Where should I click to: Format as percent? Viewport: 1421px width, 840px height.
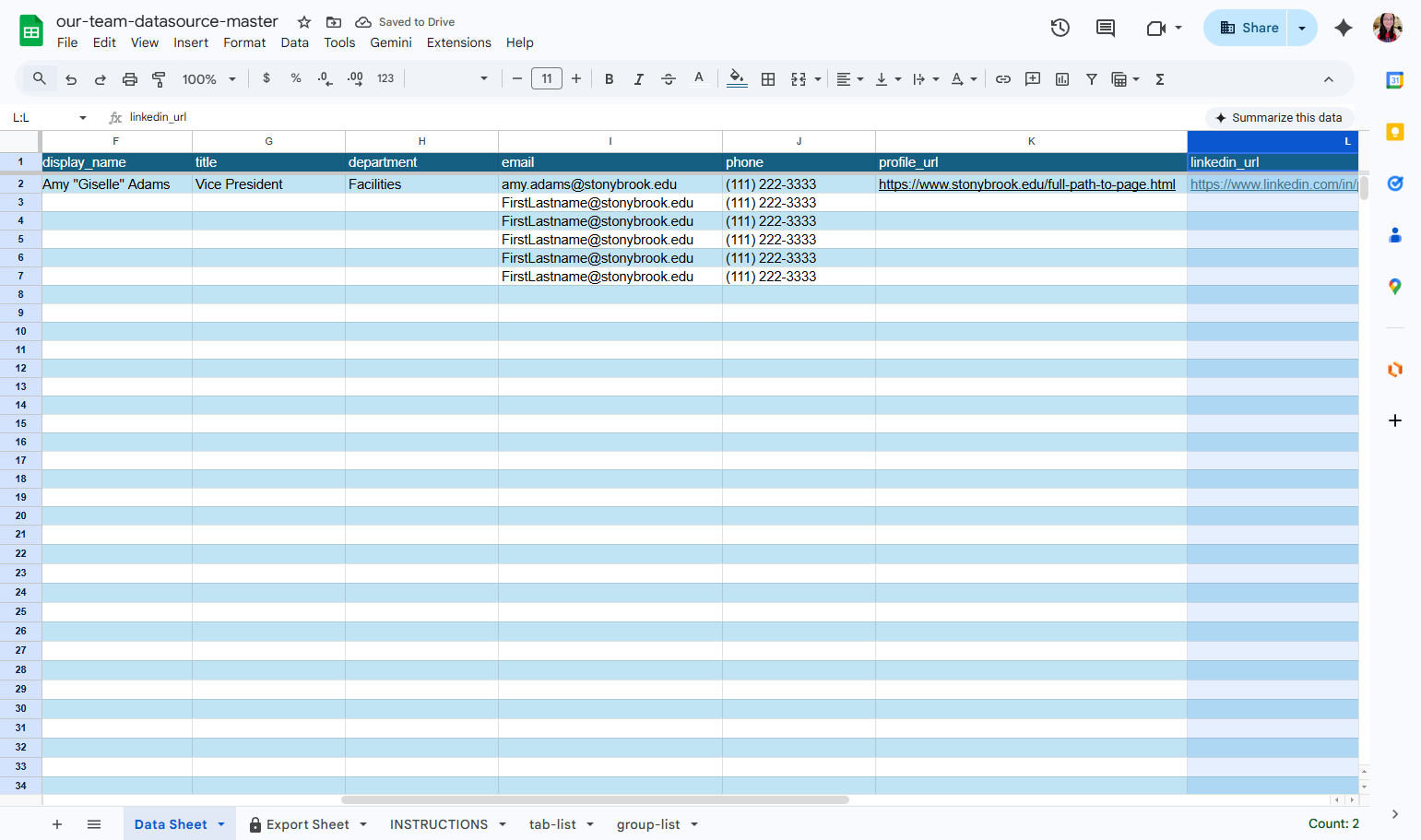click(296, 78)
